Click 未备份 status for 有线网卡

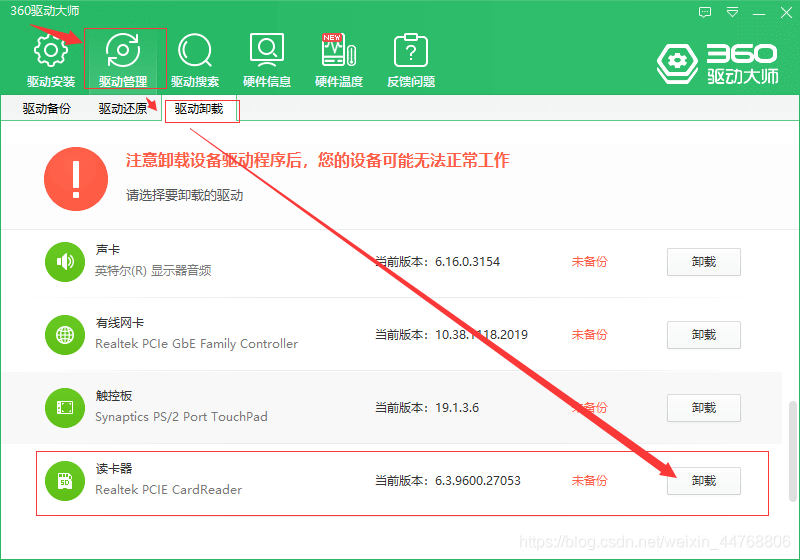point(589,335)
